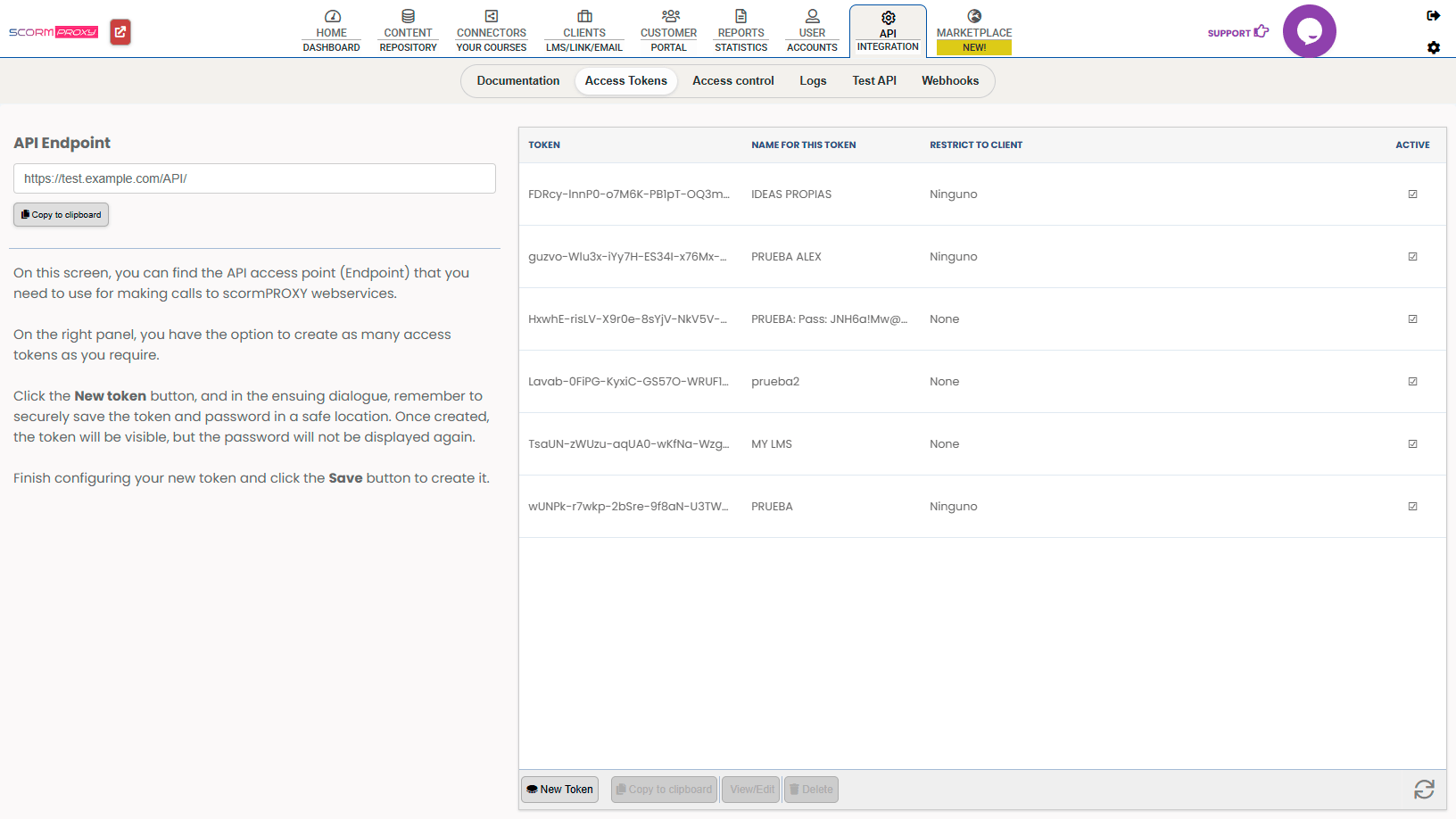Open Connectors share icon

(492, 16)
